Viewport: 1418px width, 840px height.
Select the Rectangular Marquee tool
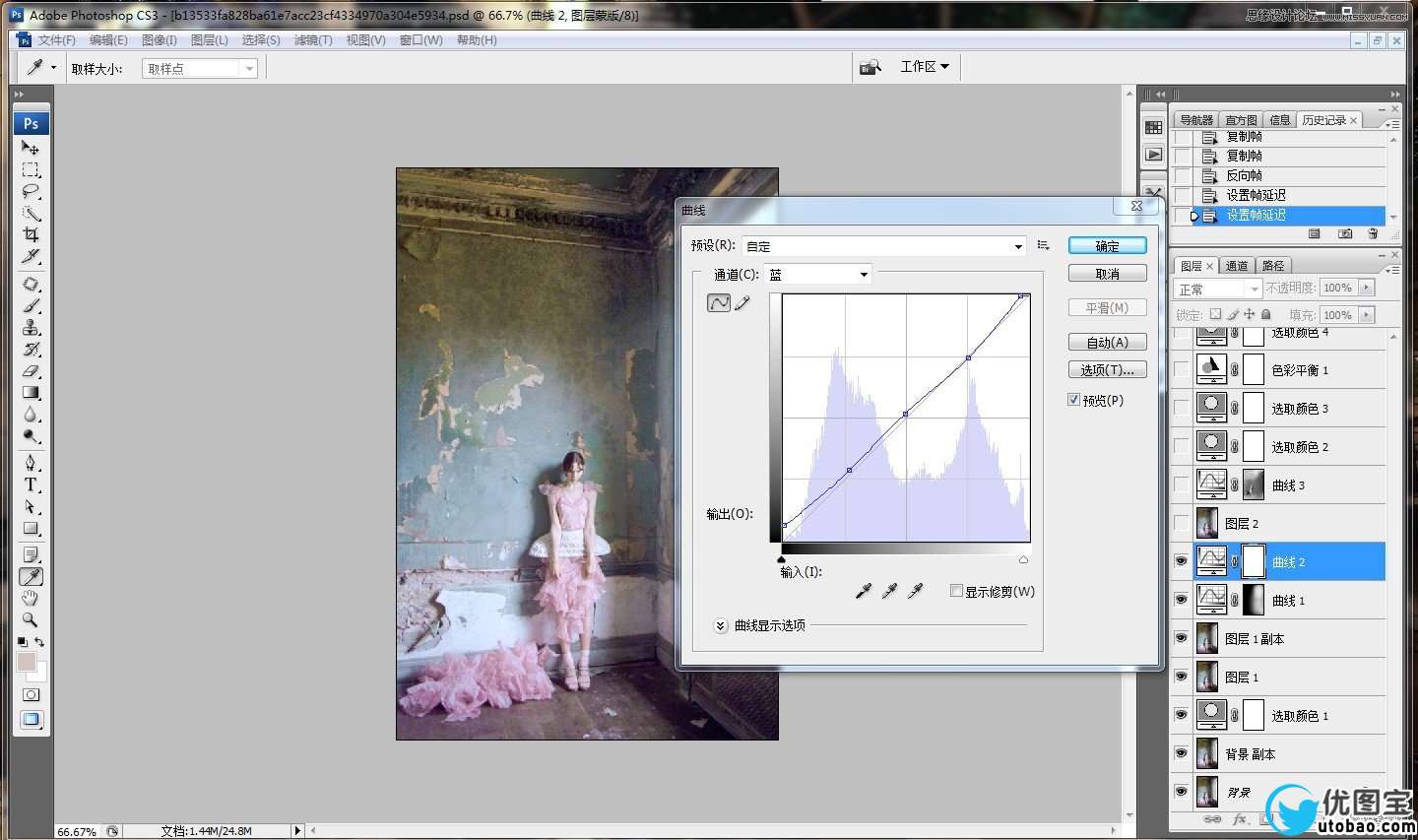tap(31, 169)
